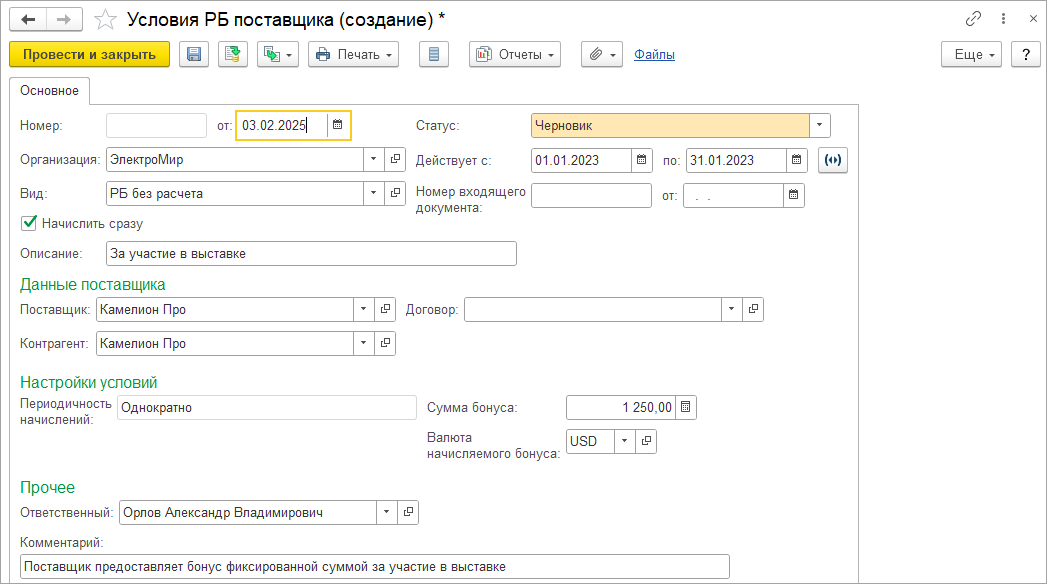The image size is (1047, 584).
Task: Click the post document icon
Action: tap(233, 55)
